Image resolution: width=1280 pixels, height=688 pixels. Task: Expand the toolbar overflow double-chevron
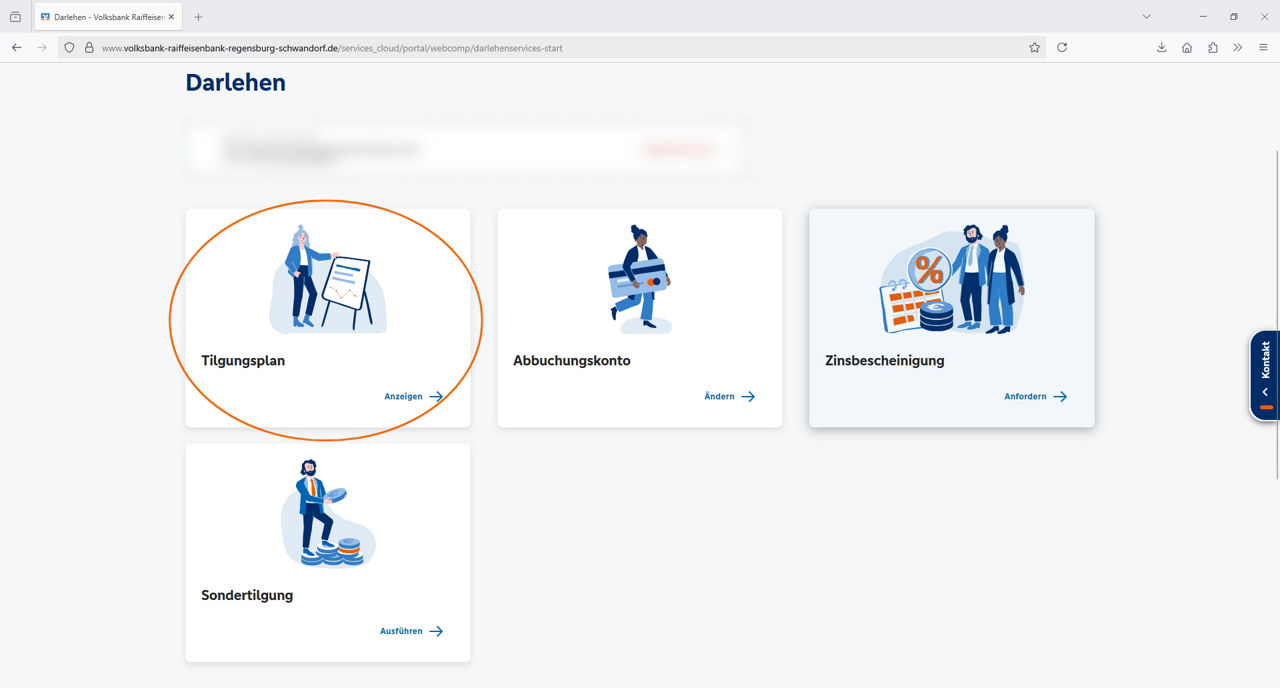point(1238,47)
